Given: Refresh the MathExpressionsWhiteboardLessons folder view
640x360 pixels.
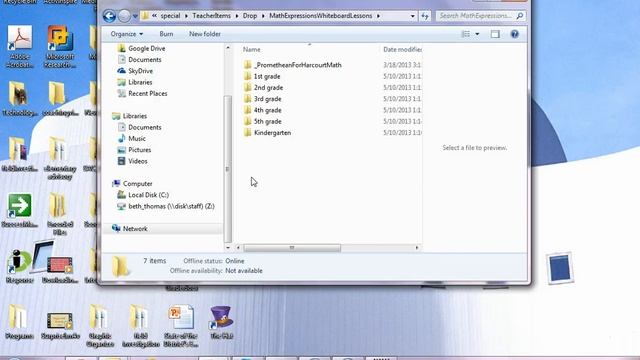Looking at the screenshot, I should 425,16.
